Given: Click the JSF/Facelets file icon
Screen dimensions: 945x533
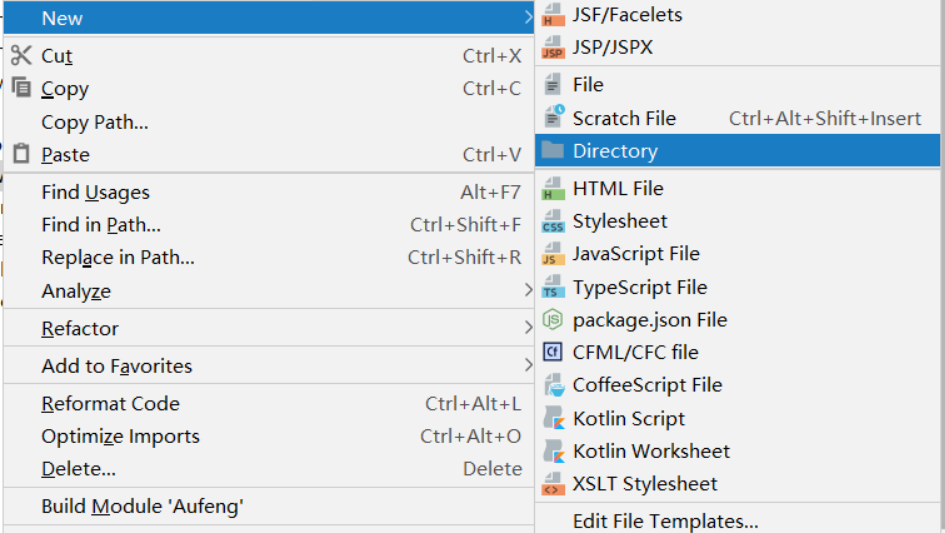Looking at the screenshot, I should [x=553, y=15].
